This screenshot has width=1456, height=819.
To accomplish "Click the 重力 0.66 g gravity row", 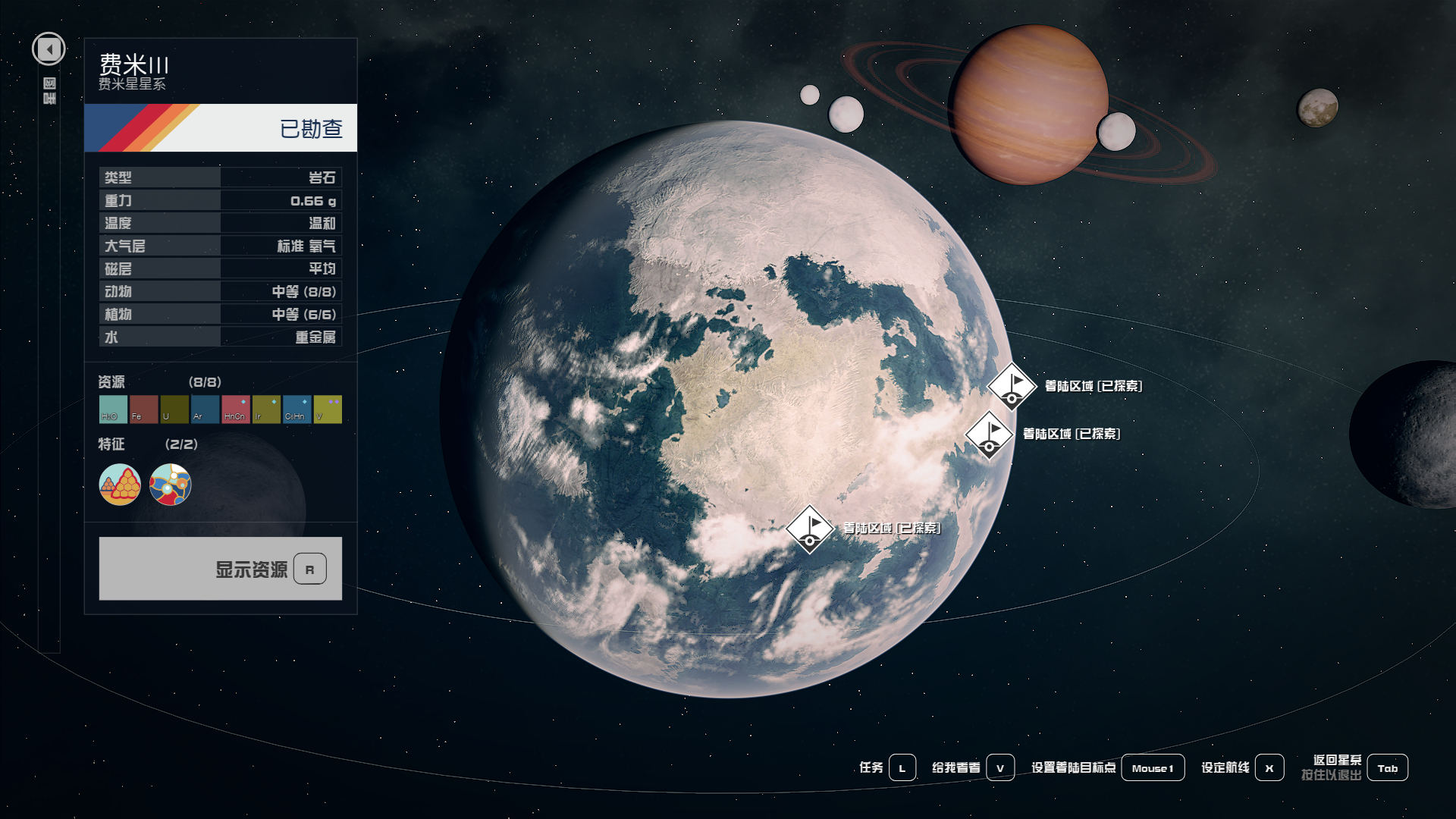I will click(x=221, y=200).
